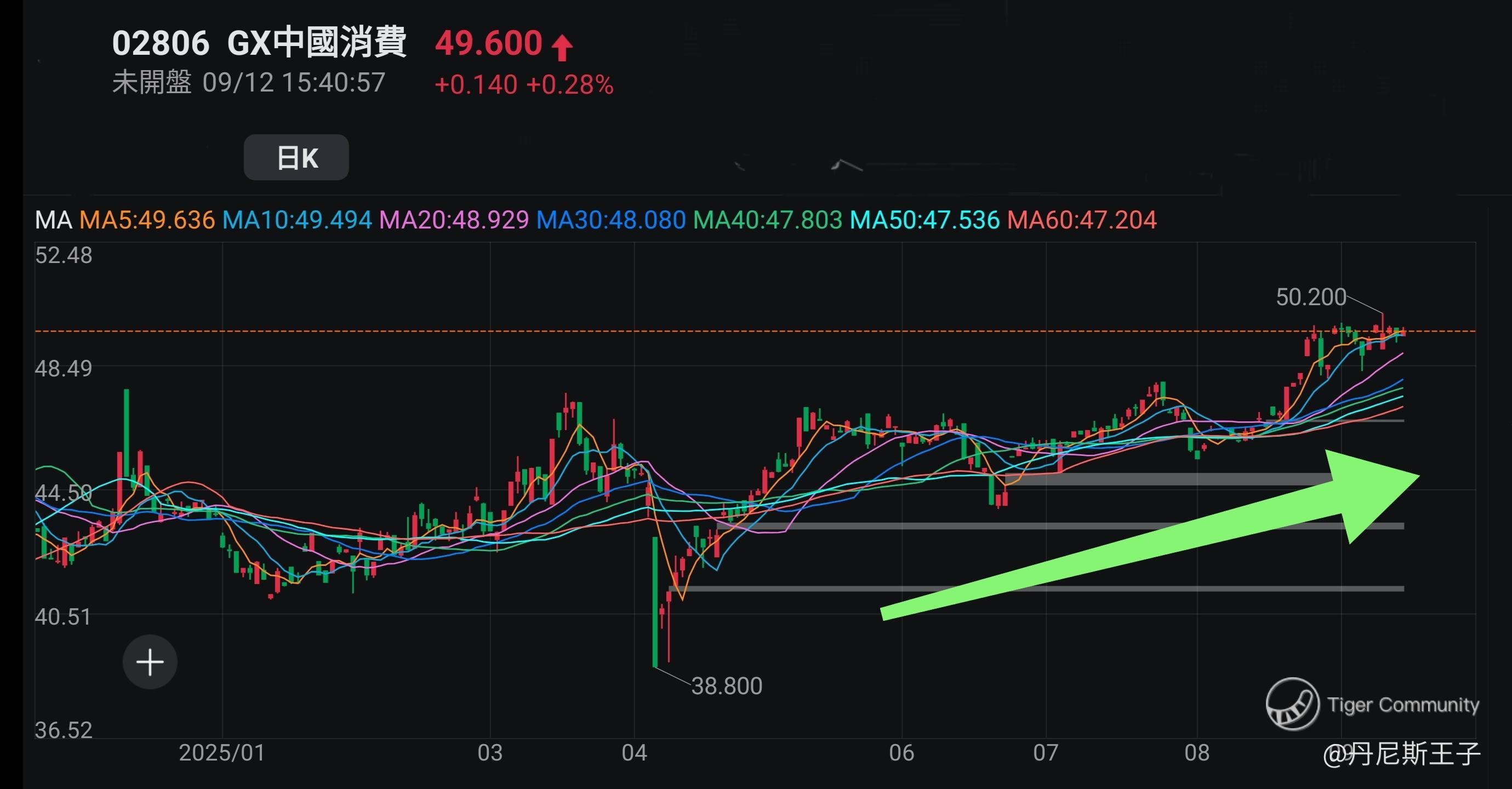
Task: Toggle the MA20 pink indicator value
Action: (x=454, y=220)
